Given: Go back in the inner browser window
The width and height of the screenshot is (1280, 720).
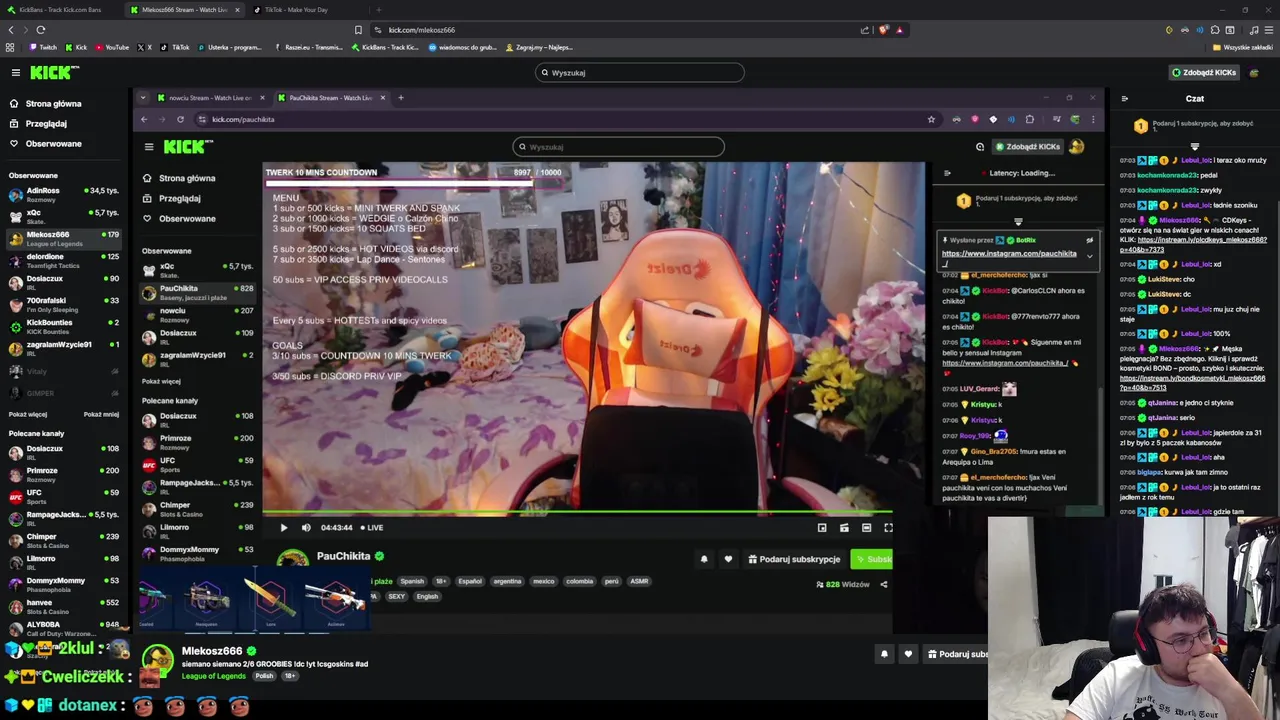Looking at the screenshot, I should tap(144, 119).
